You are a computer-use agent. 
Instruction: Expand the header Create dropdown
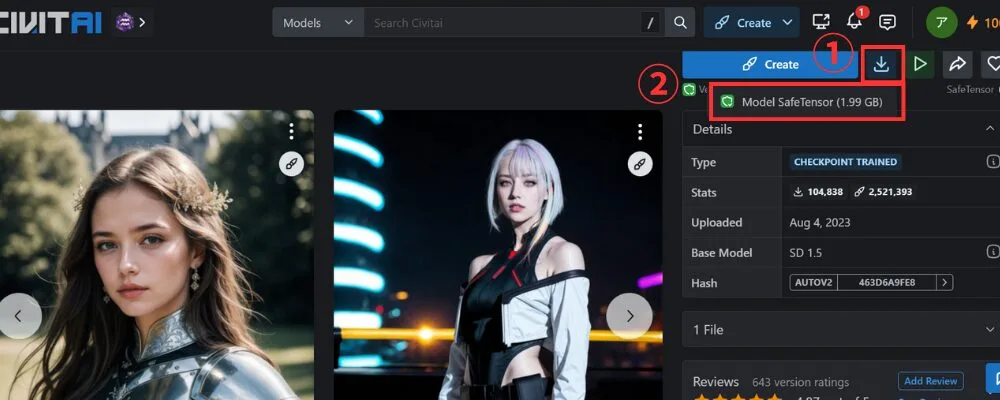[789, 22]
